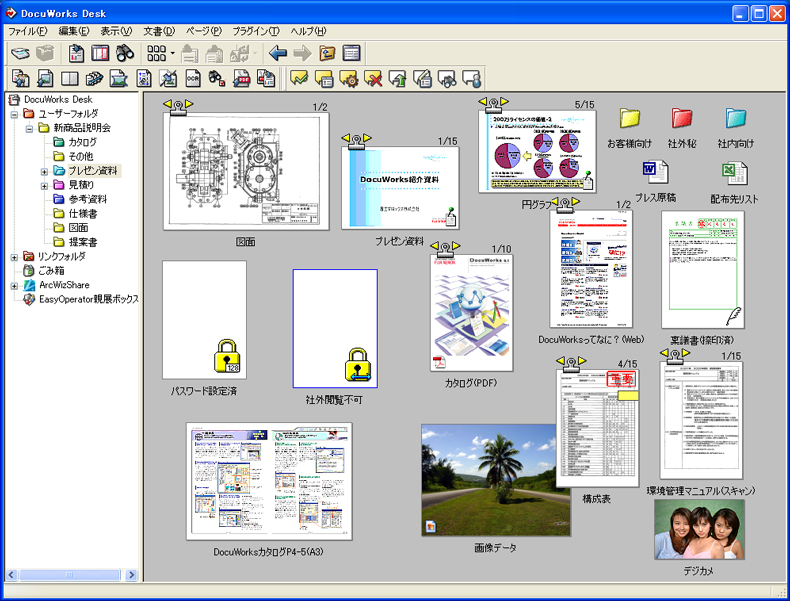Expand the リンクフォルダ tree node
Viewport: 790px width, 601px height.
pos(14,257)
